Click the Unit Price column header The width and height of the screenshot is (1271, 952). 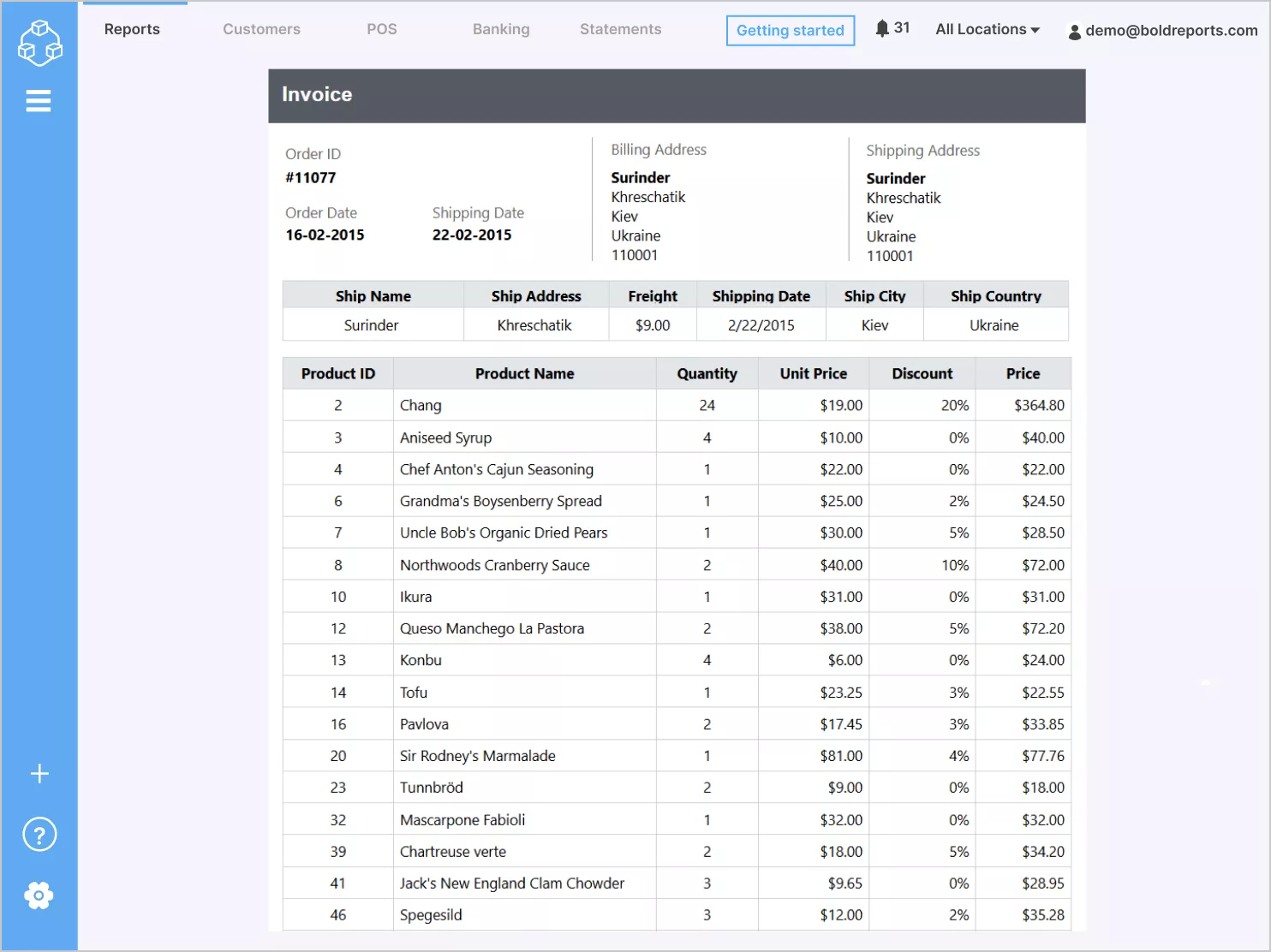tap(813, 374)
